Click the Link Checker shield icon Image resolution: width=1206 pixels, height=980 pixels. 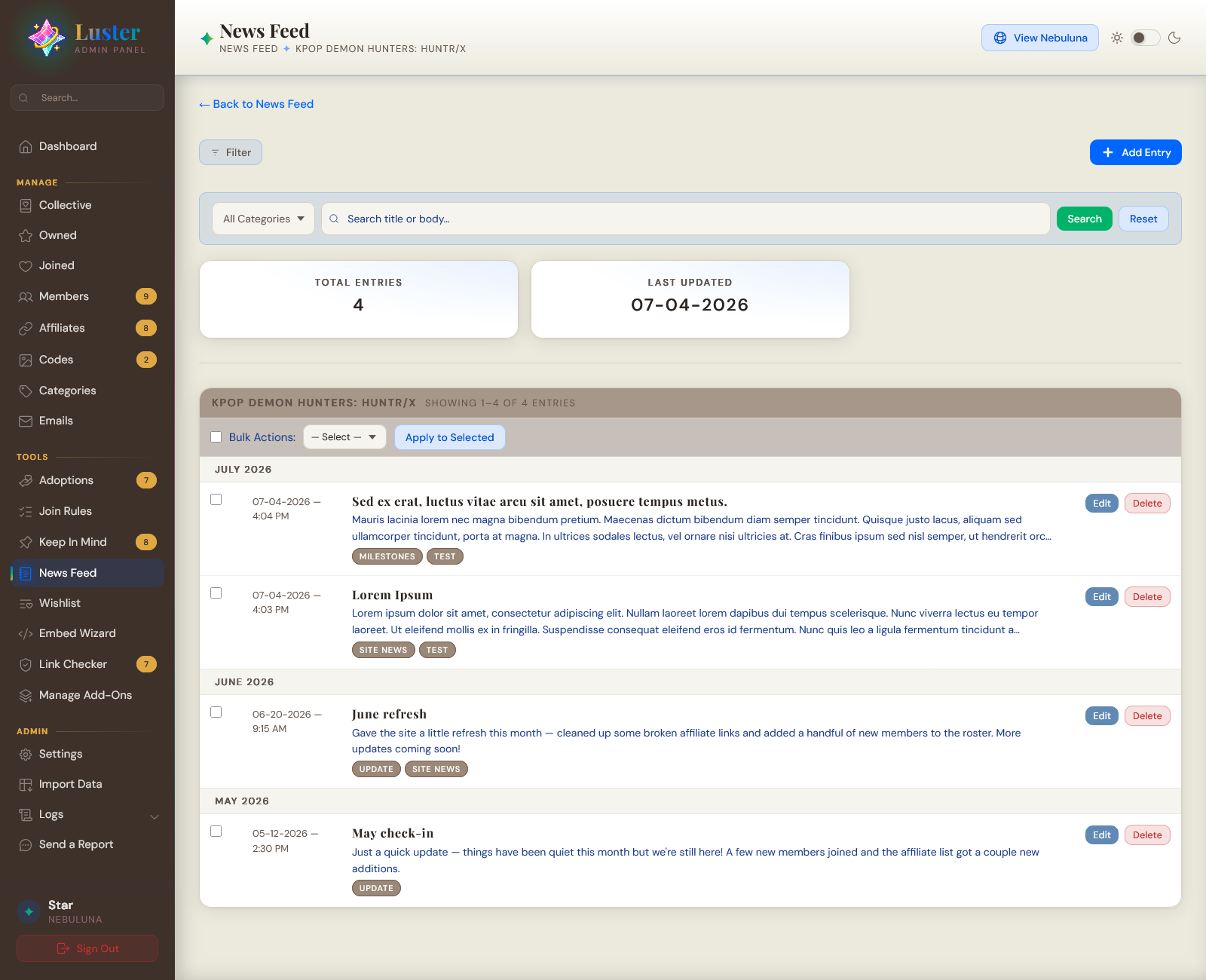point(26,665)
